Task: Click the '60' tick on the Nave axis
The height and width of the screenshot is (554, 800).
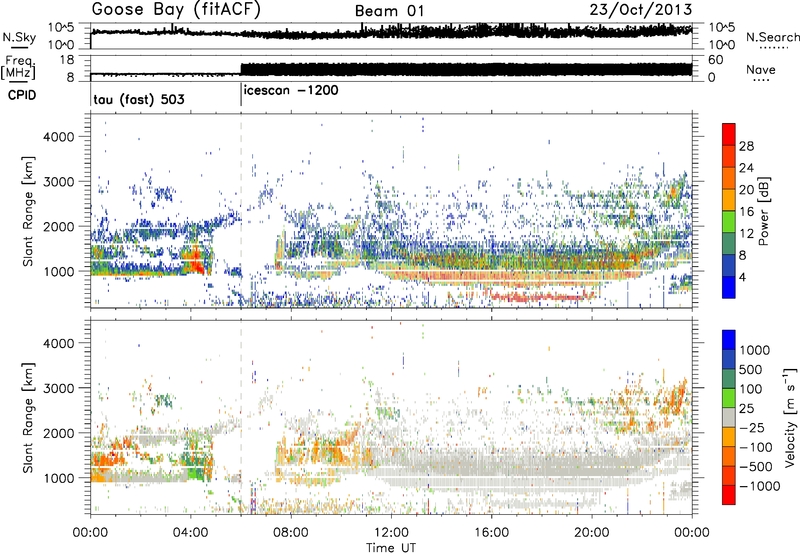Action: (716, 60)
